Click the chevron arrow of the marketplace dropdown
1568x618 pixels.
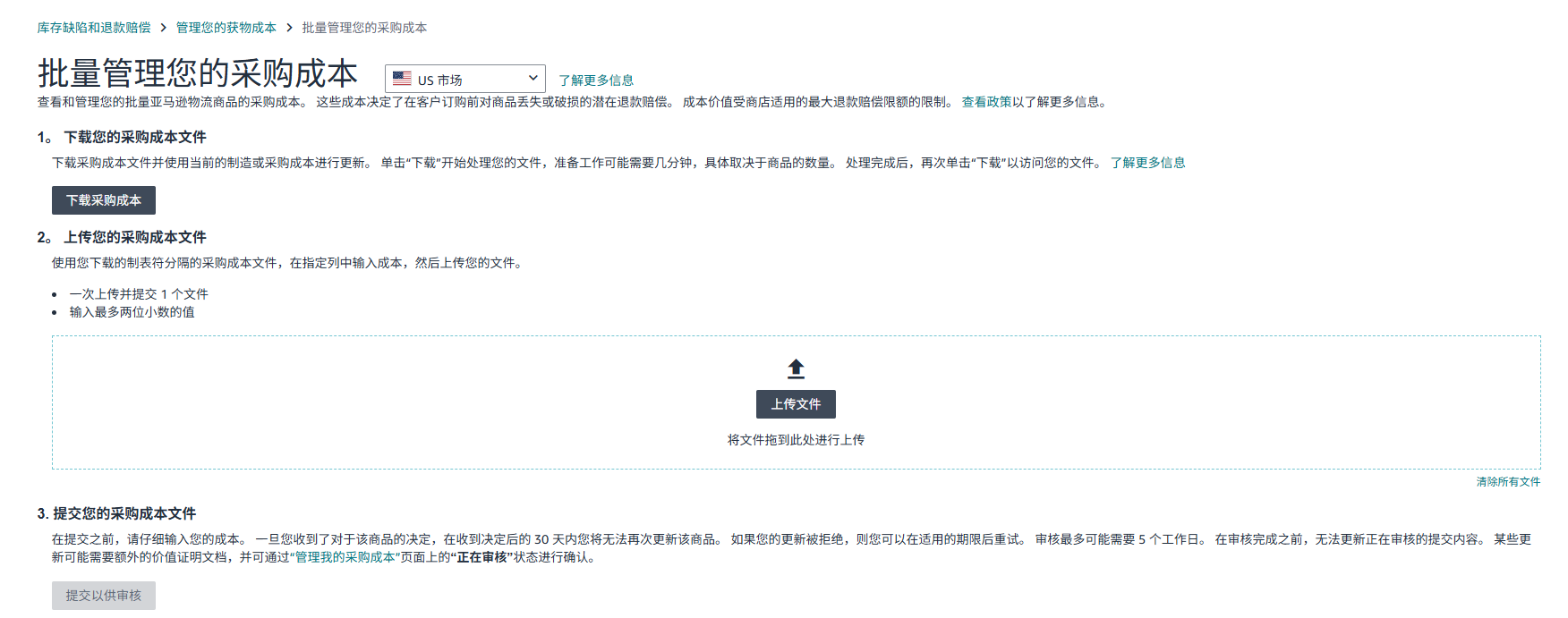(533, 79)
